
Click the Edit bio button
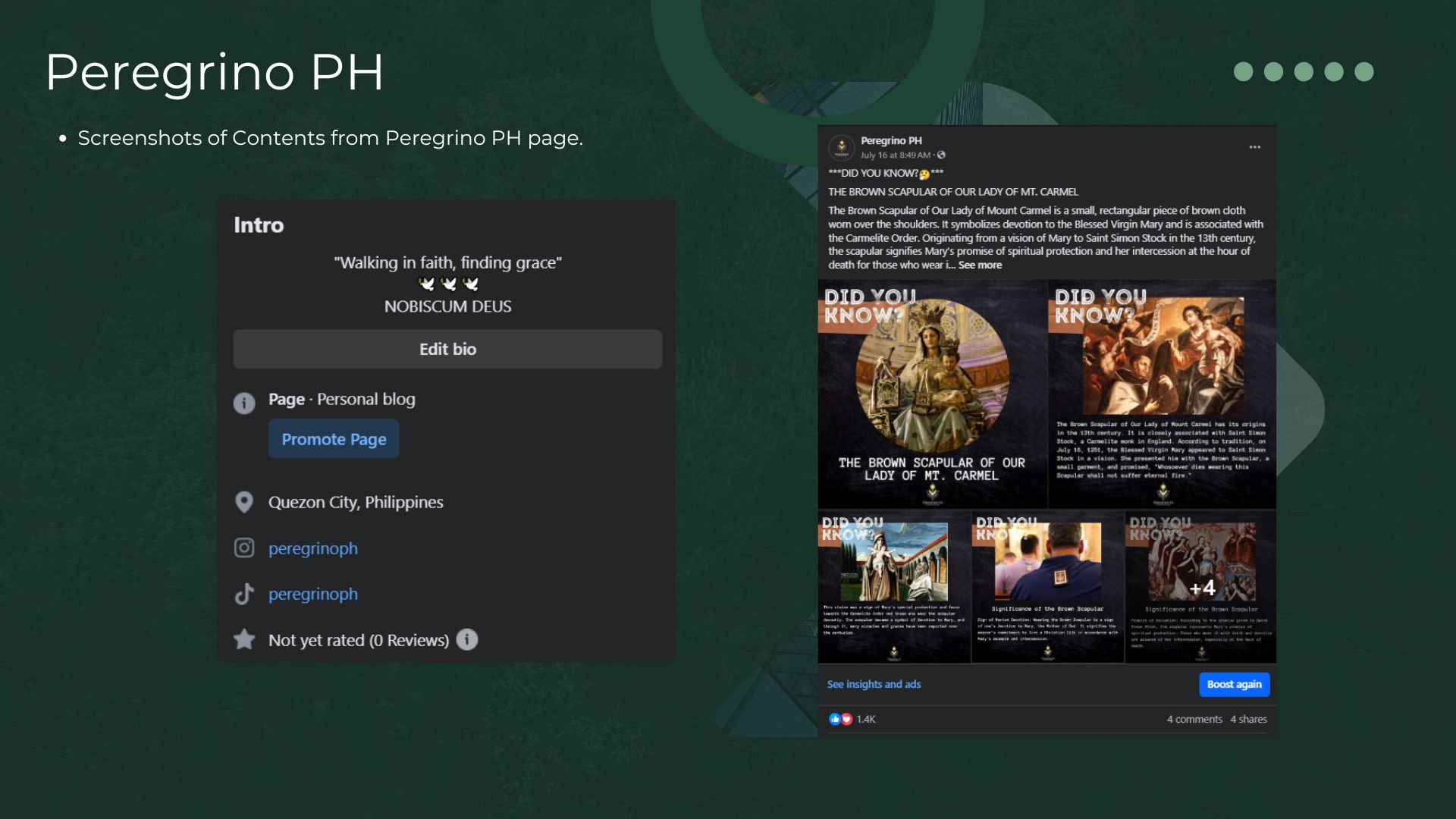tap(447, 349)
